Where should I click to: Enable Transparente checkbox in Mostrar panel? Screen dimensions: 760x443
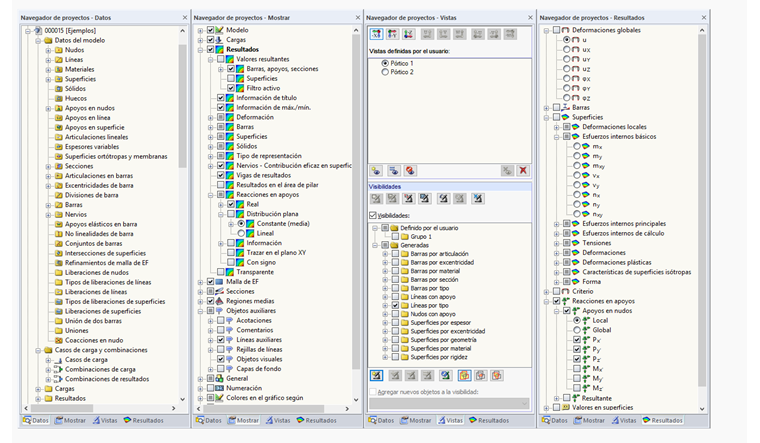pos(221,272)
